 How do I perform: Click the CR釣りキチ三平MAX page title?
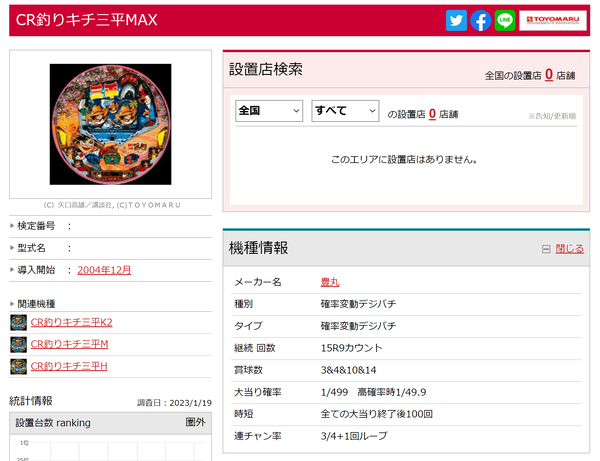tap(86, 20)
